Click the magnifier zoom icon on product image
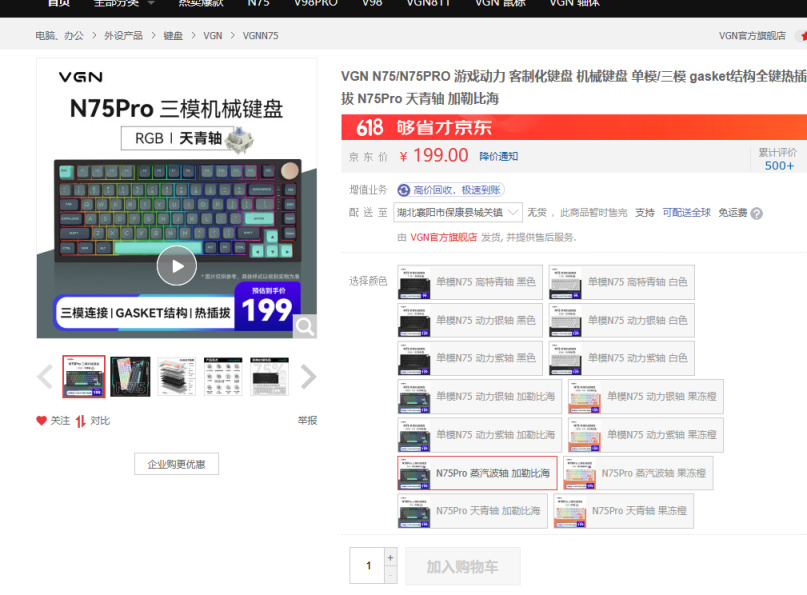The width and height of the screenshot is (807, 595). point(305,326)
